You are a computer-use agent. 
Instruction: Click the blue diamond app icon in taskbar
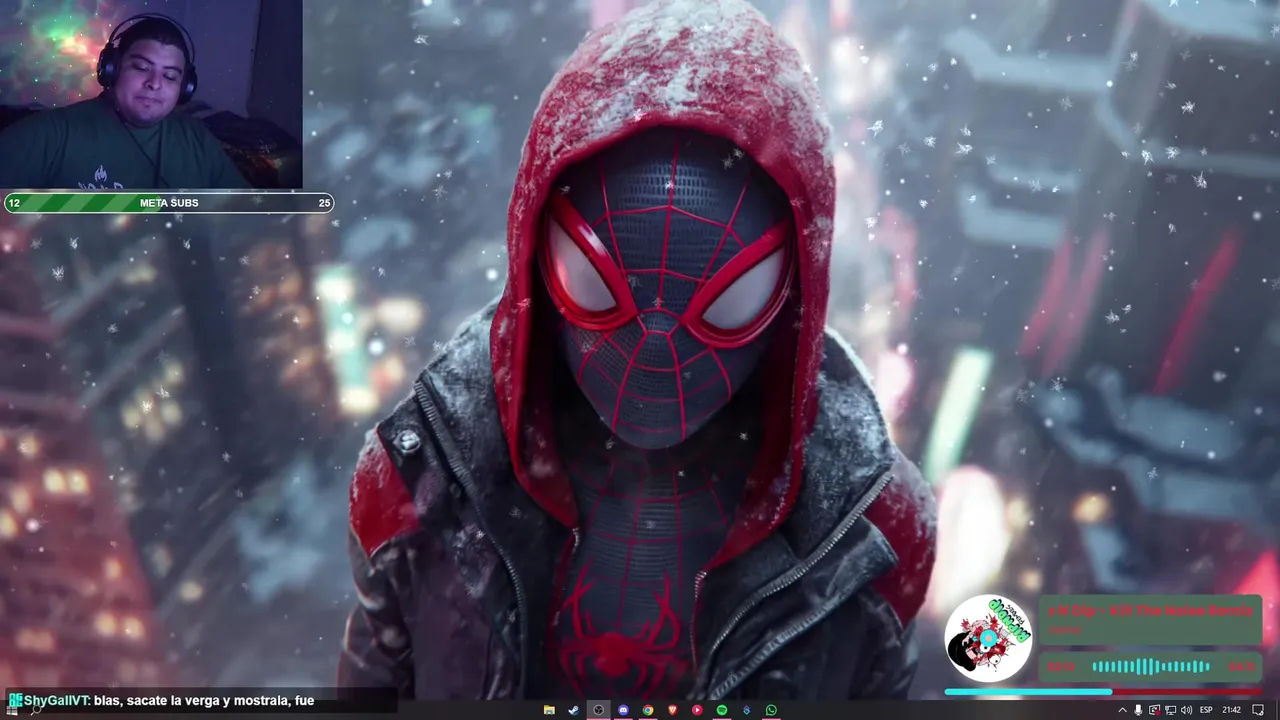[x=746, y=710]
